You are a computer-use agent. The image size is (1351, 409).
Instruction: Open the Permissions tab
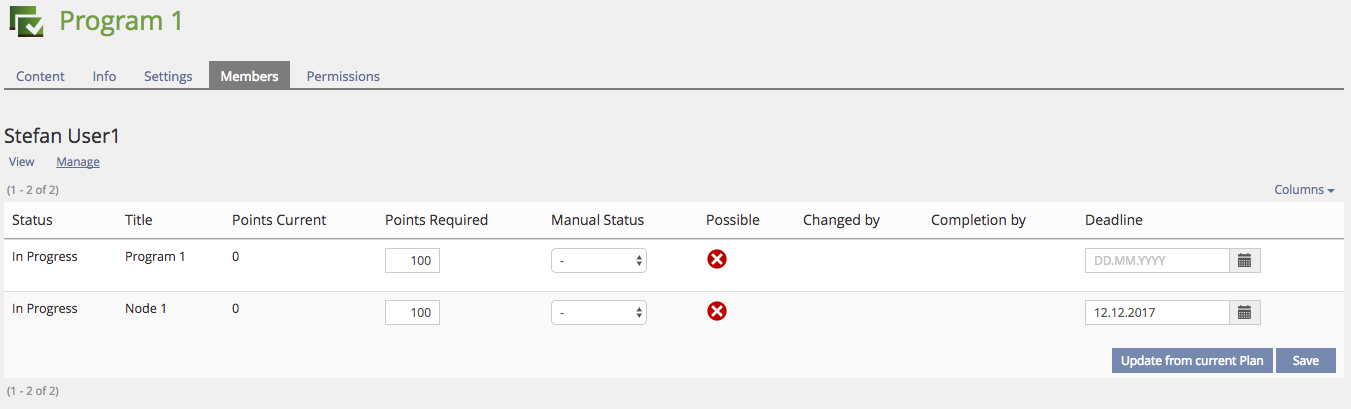[343, 76]
